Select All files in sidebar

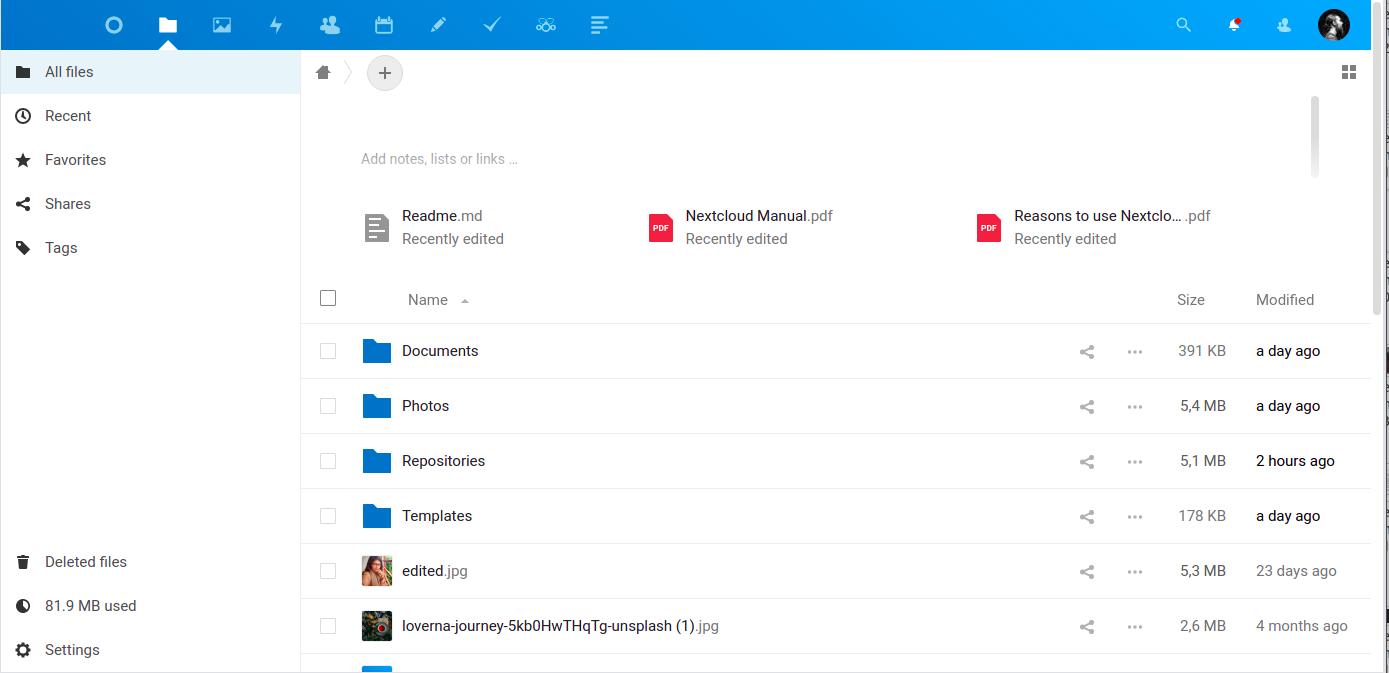(x=150, y=72)
